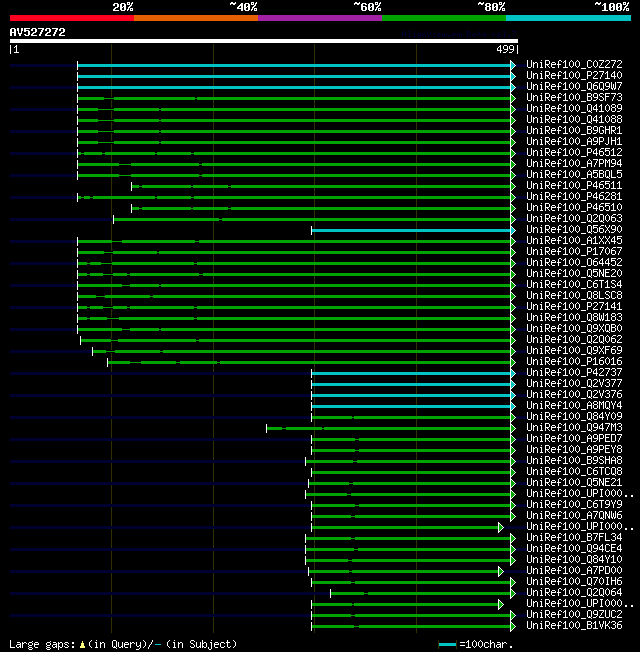Select hit UniRef100_P27140
640x652 pixels.
(574, 75)
